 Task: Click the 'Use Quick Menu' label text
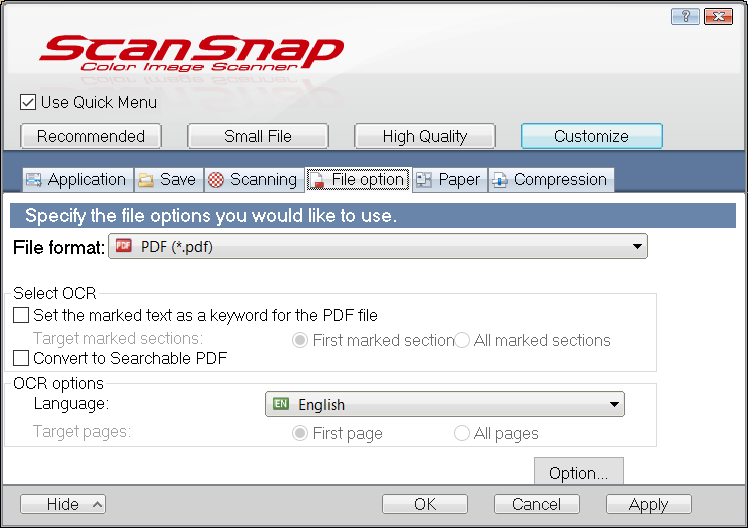click(99, 102)
